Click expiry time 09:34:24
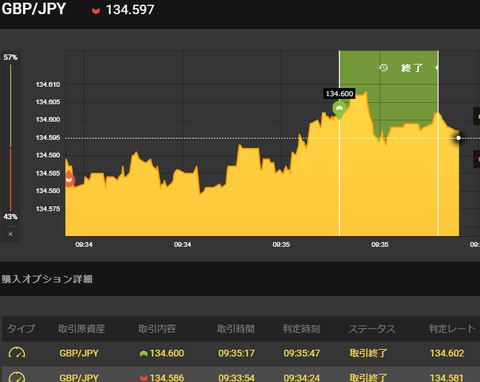 coord(302,378)
